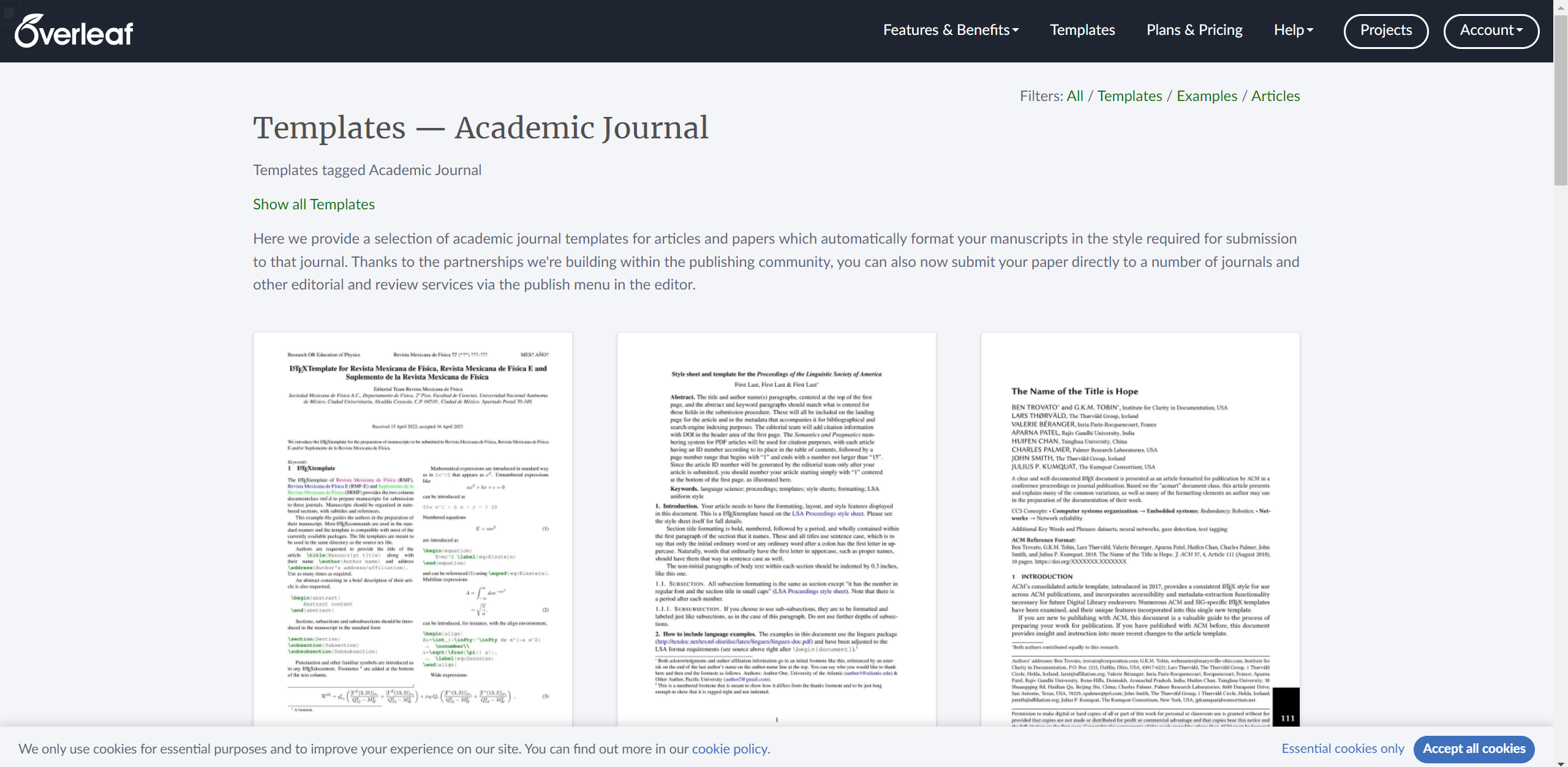Viewport: 1568px width, 767px height.
Task: Filter by Examples
Action: [1207, 96]
